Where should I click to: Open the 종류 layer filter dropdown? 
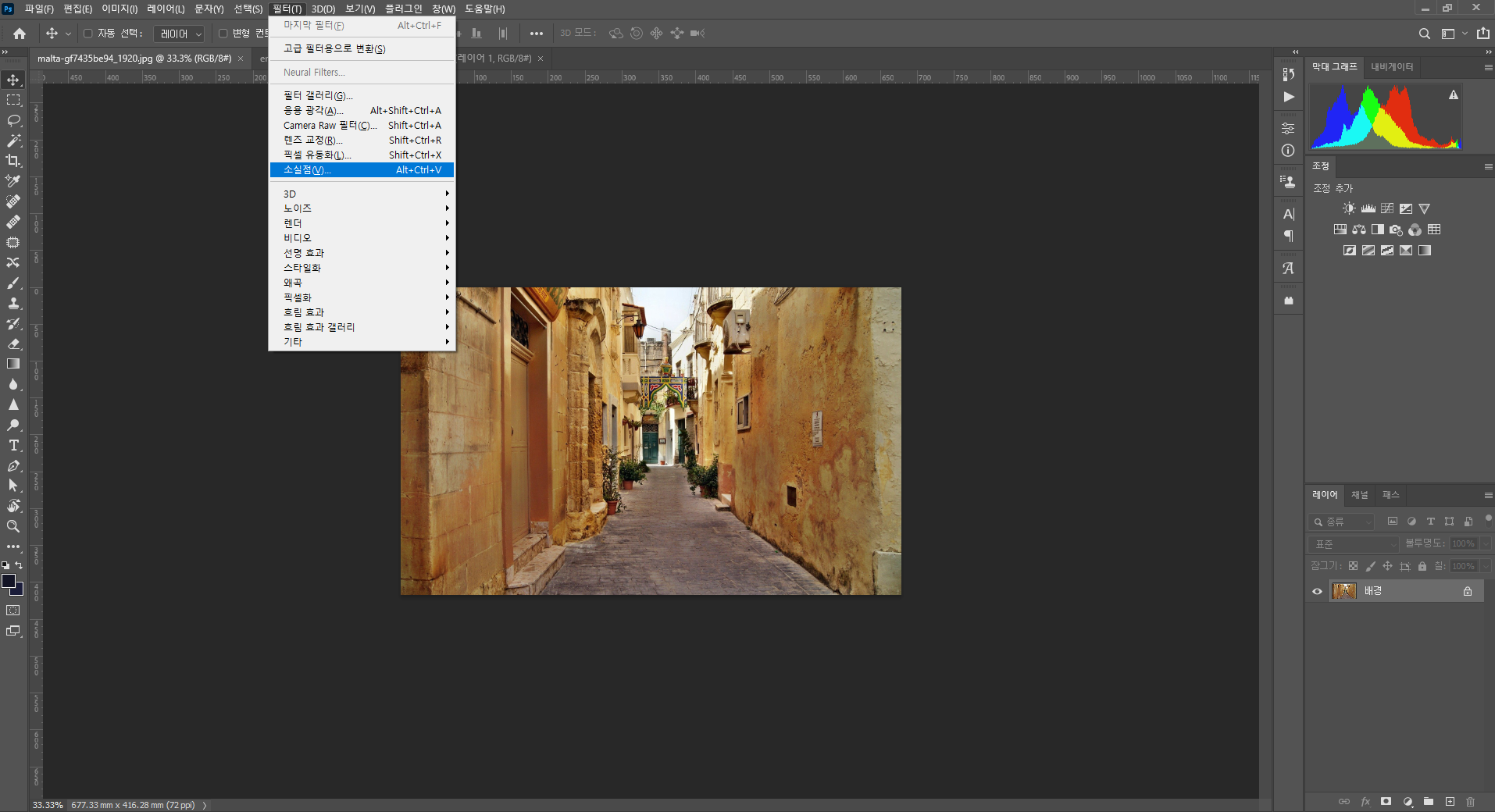pyautogui.click(x=1341, y=522)
